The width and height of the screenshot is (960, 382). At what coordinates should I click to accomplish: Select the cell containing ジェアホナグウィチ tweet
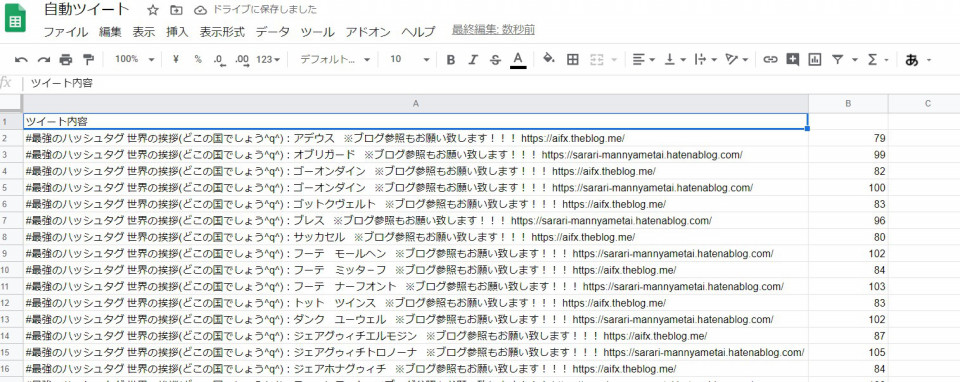[x=416, y=369]
